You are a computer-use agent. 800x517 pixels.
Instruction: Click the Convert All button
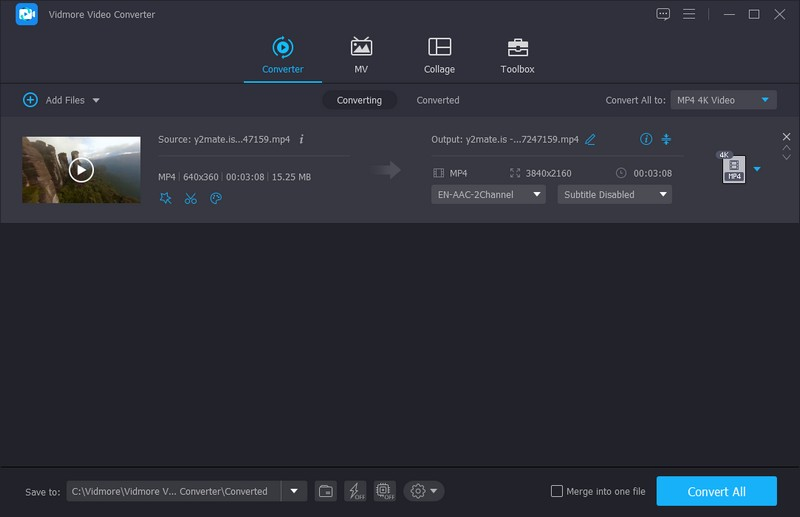(716, 491)
